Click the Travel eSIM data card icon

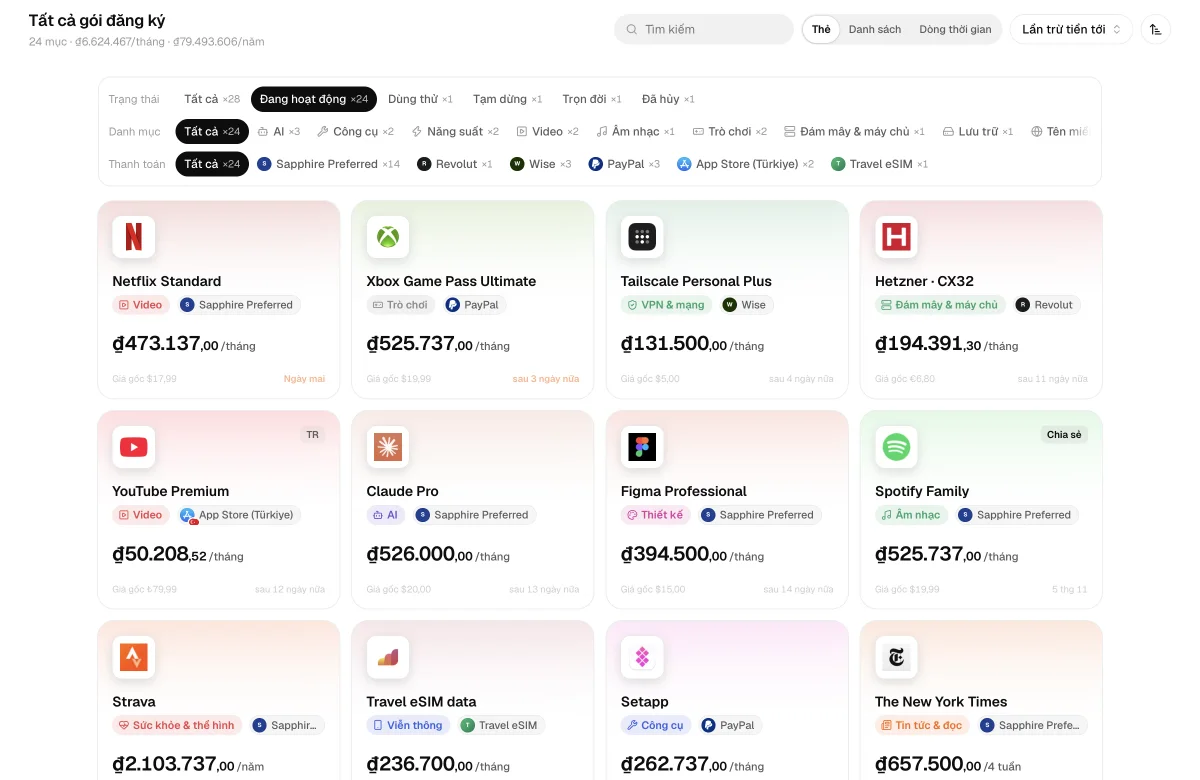[x=388, y=657]
